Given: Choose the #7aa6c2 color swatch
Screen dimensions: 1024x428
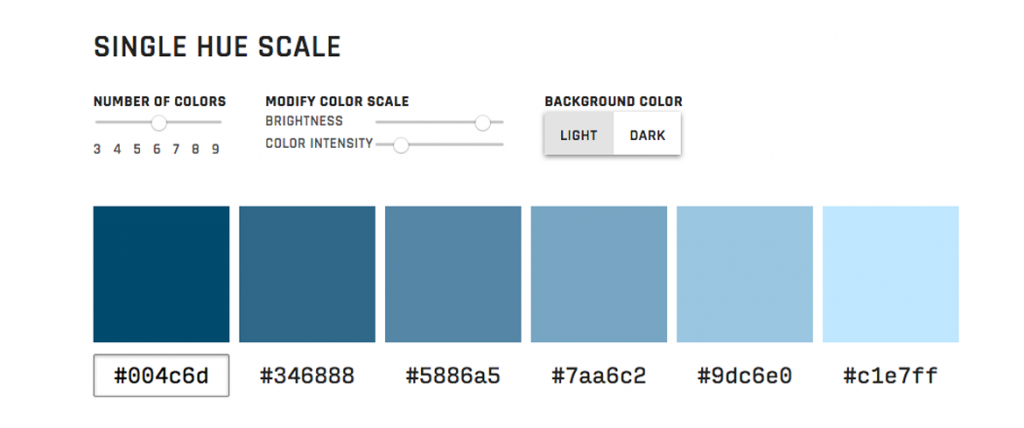Looking at the screenshot, I should click(x=599, y=274).
